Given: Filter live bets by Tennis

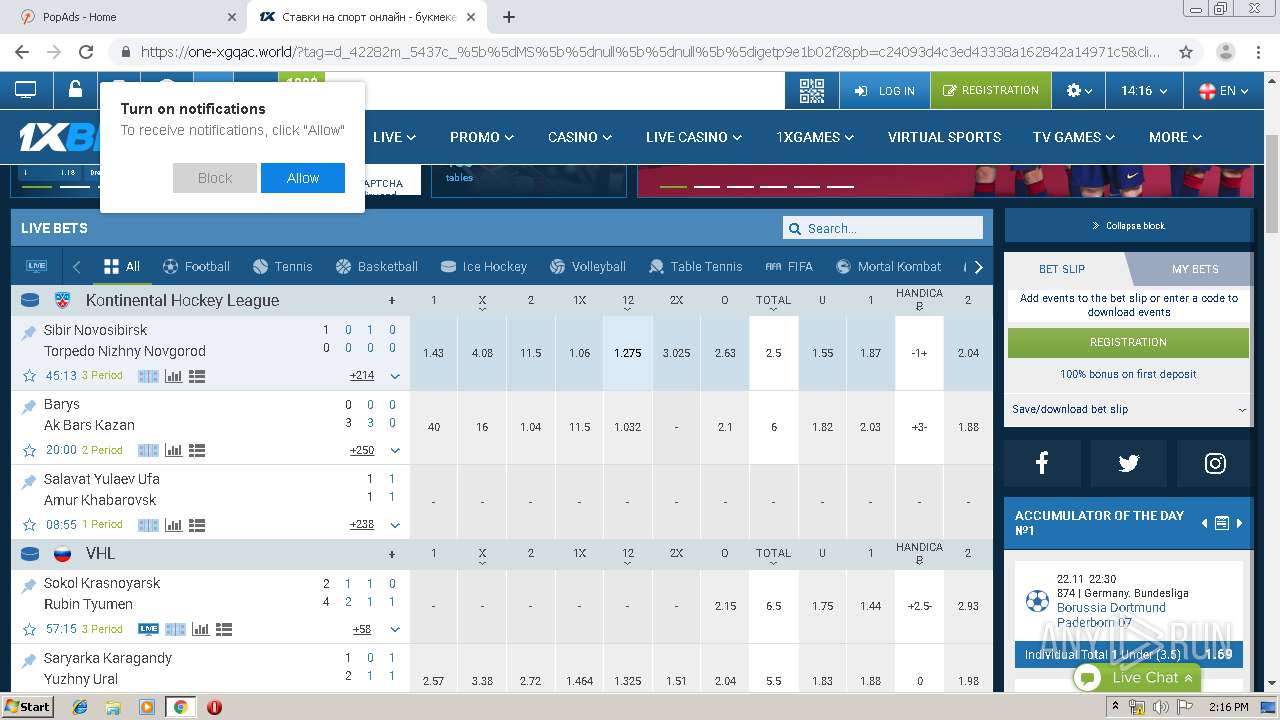Looking at the screenshot, I should tap(283, 266).
